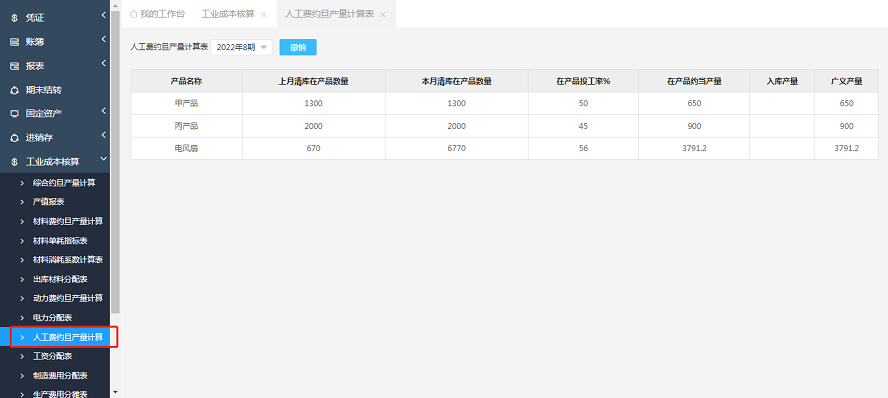This screenshot has height=398, width=888.
Task: Click the 在产品约当产量 column header
Action: (694, 81)
